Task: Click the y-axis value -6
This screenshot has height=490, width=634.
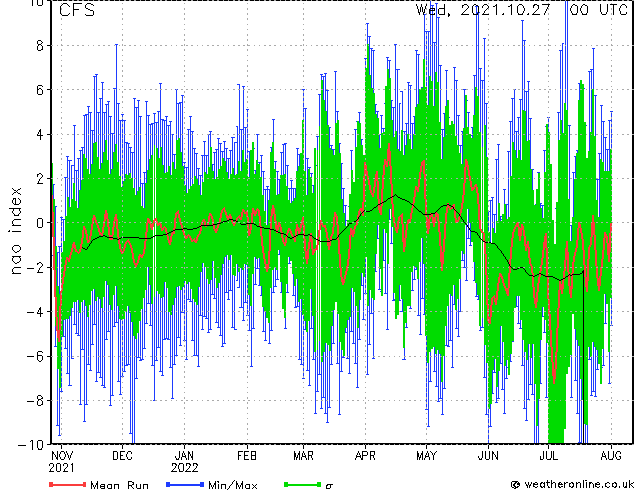Action: coord(35,356)
